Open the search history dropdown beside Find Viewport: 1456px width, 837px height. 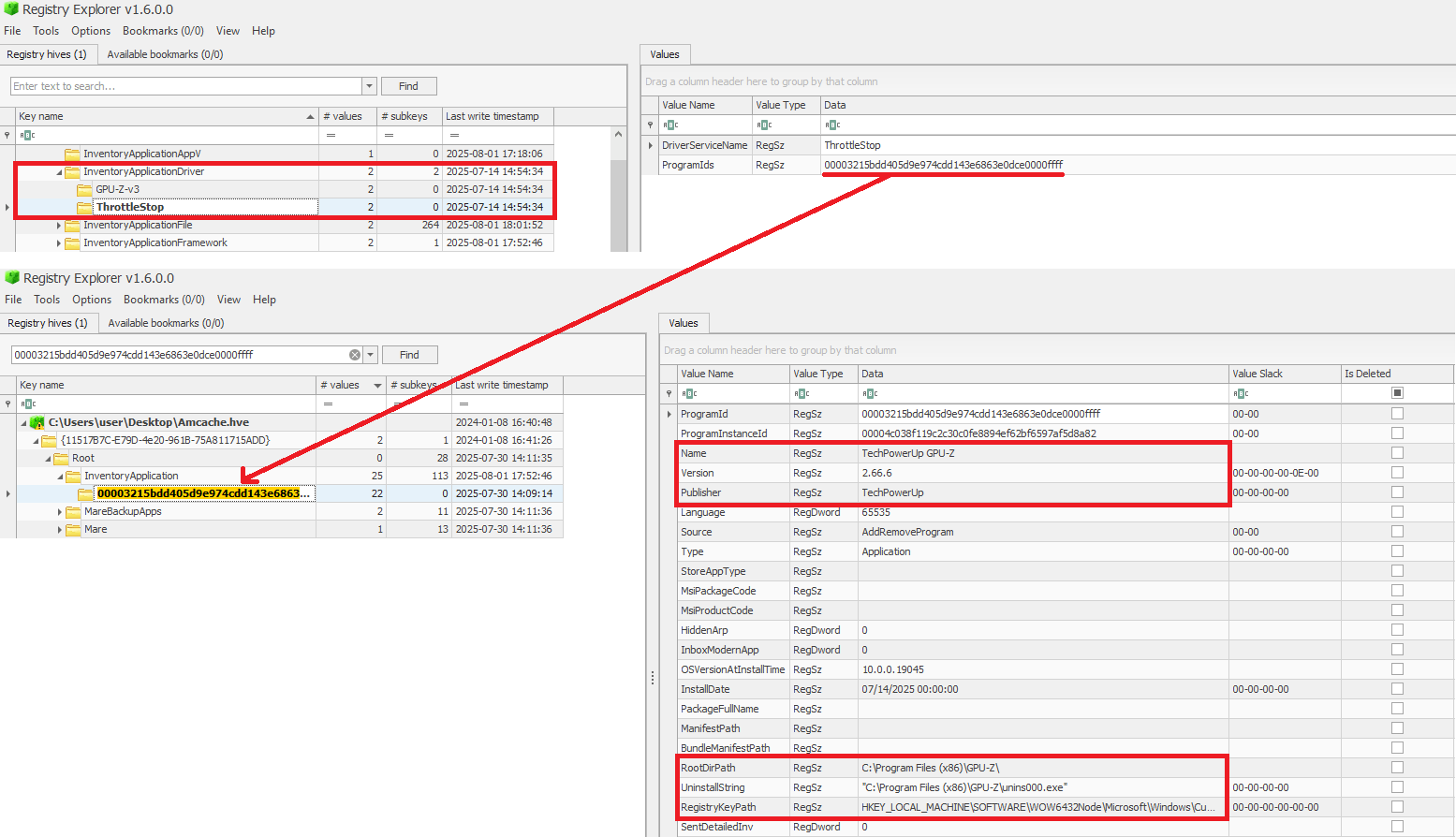click(369, 85)
